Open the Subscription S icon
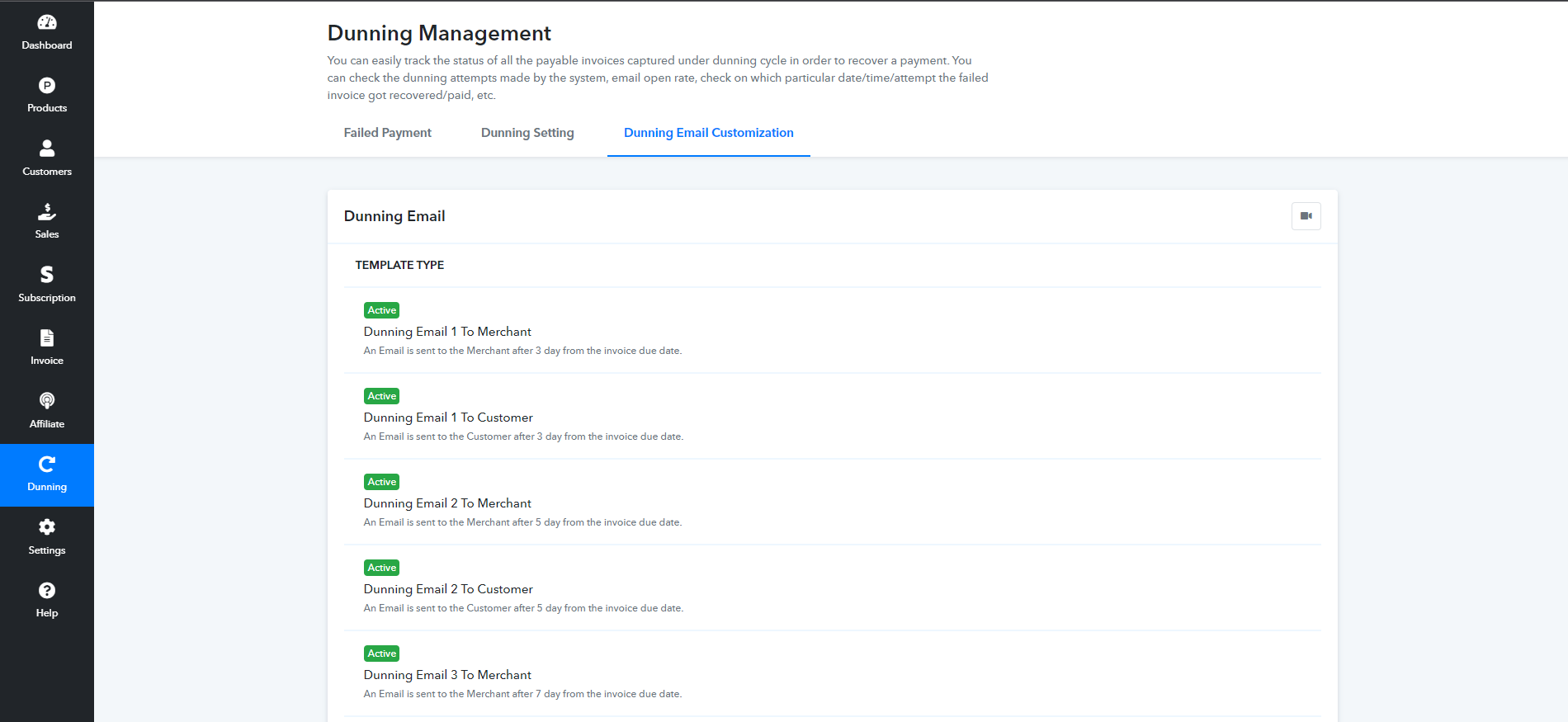Image resolution: width=1568 pixels, height=722 pixels. point(47,275)
